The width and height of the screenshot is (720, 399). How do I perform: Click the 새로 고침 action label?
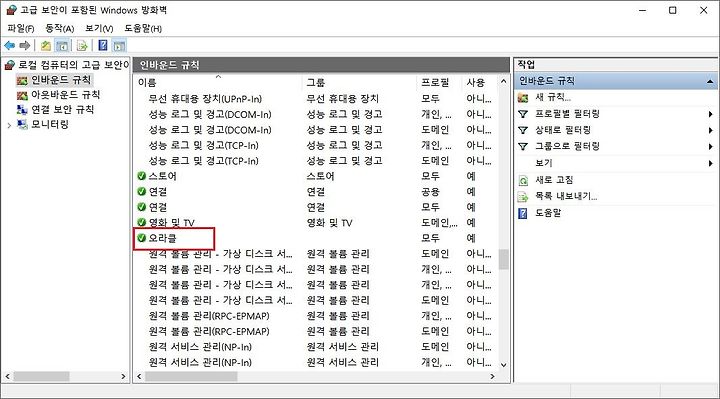click(554, 180)
